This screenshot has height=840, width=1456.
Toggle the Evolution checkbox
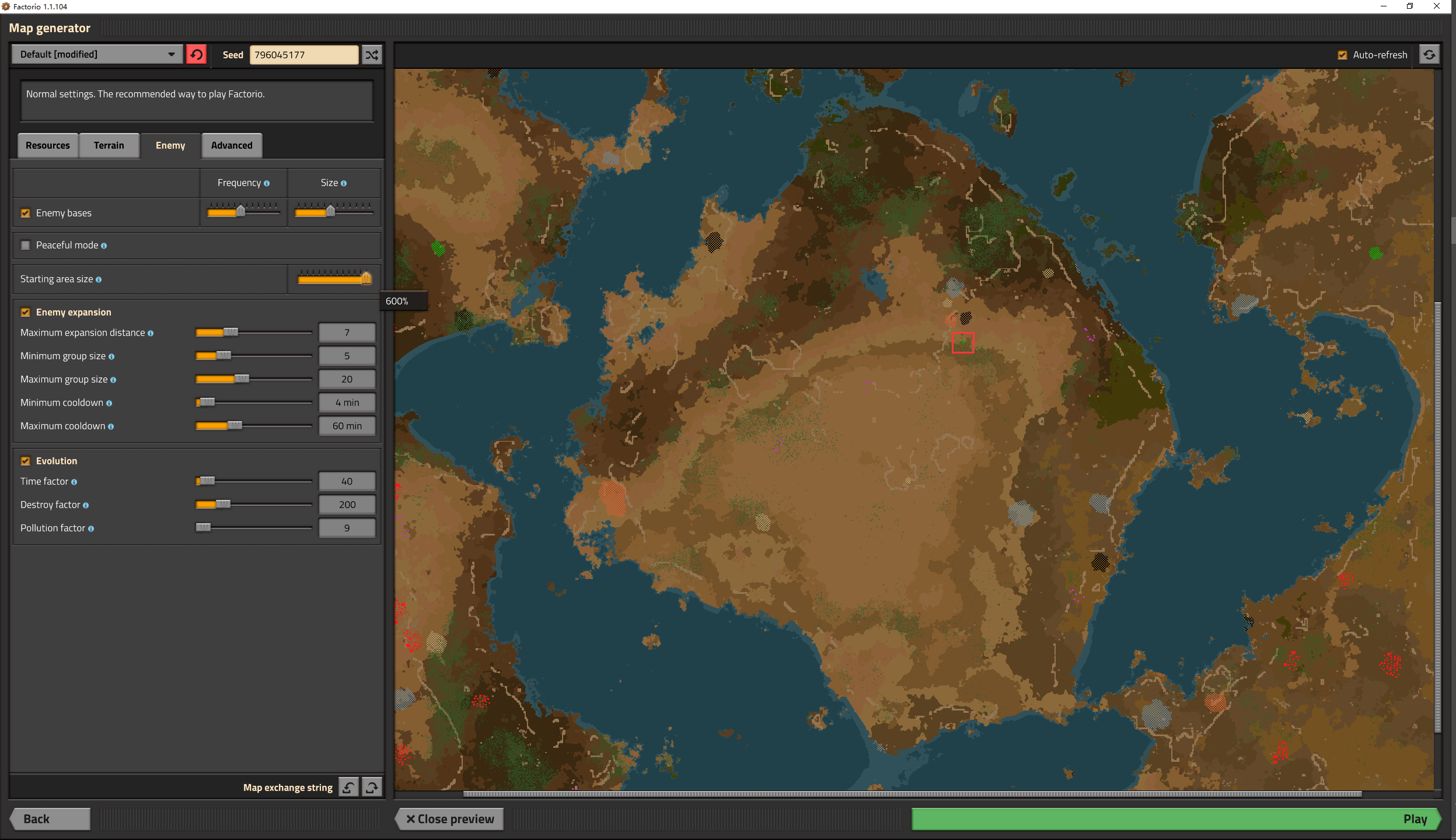pos(25,461)
